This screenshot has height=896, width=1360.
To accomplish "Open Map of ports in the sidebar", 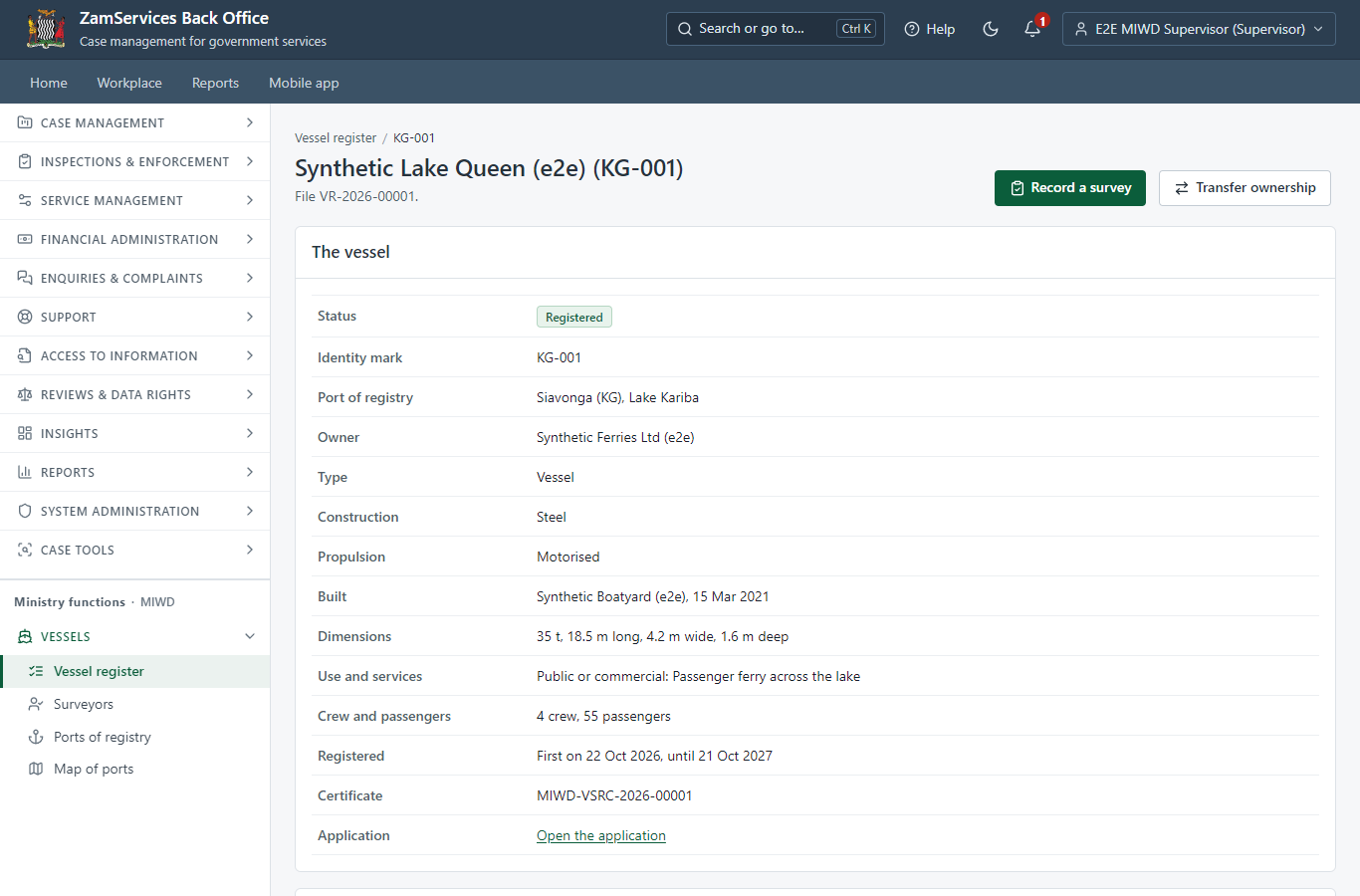I will coord(135,769).
